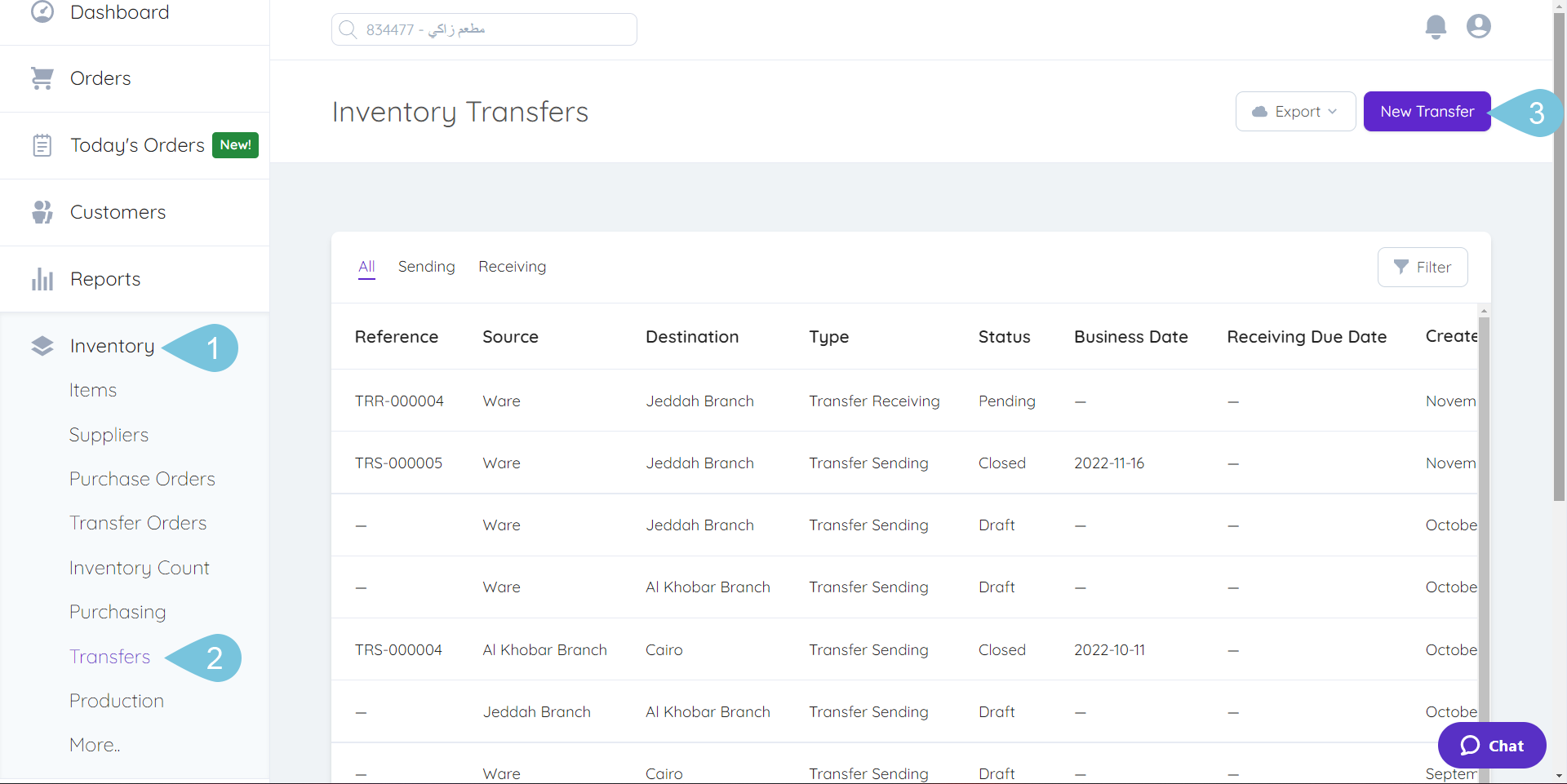Open the Reports bar chart icon
Image resolution: width=1567 pixels, height=784 pixels.
[42, 278]
